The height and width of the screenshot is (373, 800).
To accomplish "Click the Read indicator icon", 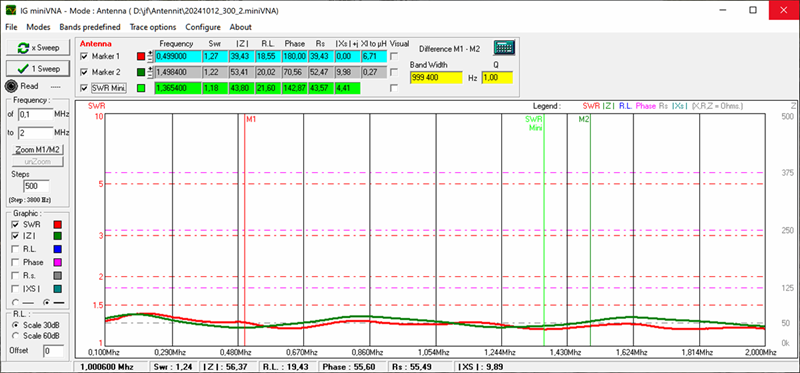I will 12,86.
